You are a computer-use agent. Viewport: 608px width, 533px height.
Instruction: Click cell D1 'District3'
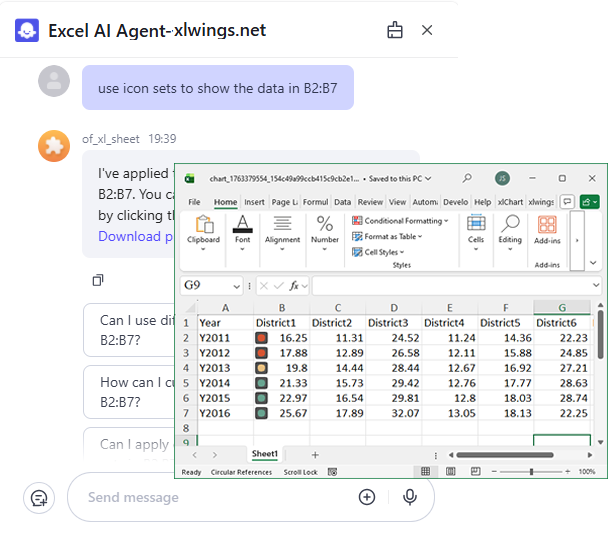[x=394, y=323]
